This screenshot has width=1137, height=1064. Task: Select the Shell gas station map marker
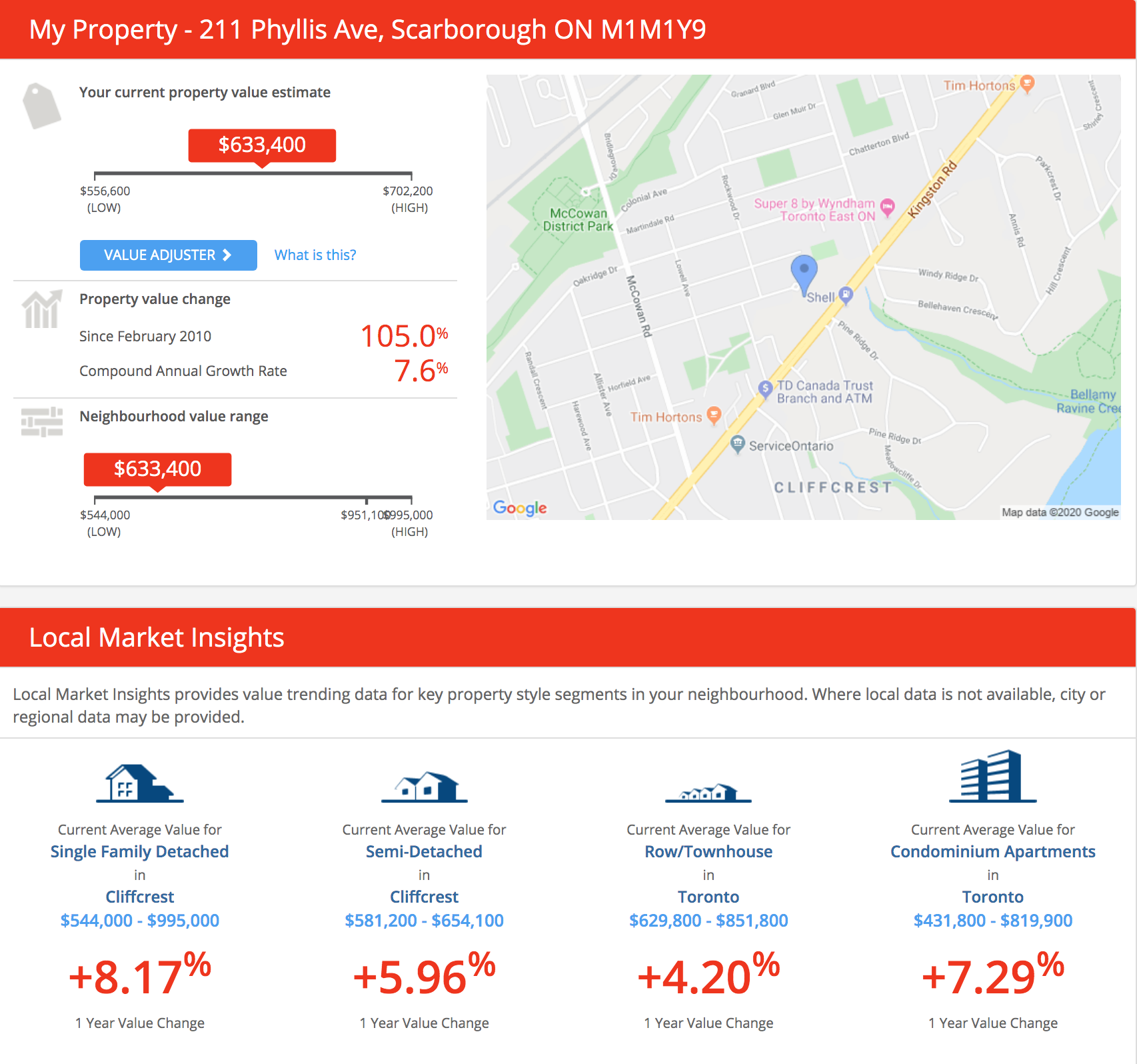tap(846, 294)
